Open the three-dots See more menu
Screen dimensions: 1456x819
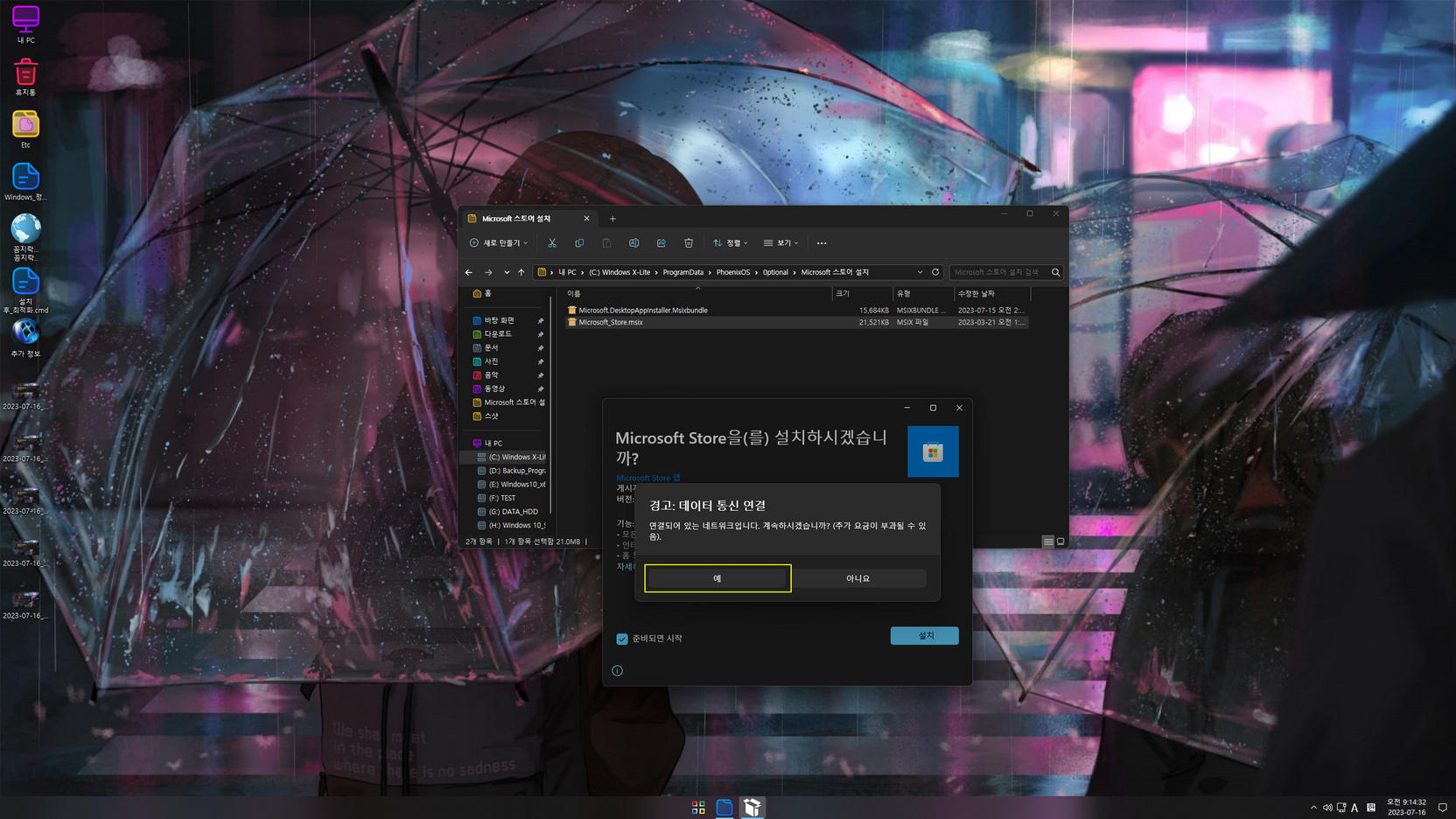point(822,243)
